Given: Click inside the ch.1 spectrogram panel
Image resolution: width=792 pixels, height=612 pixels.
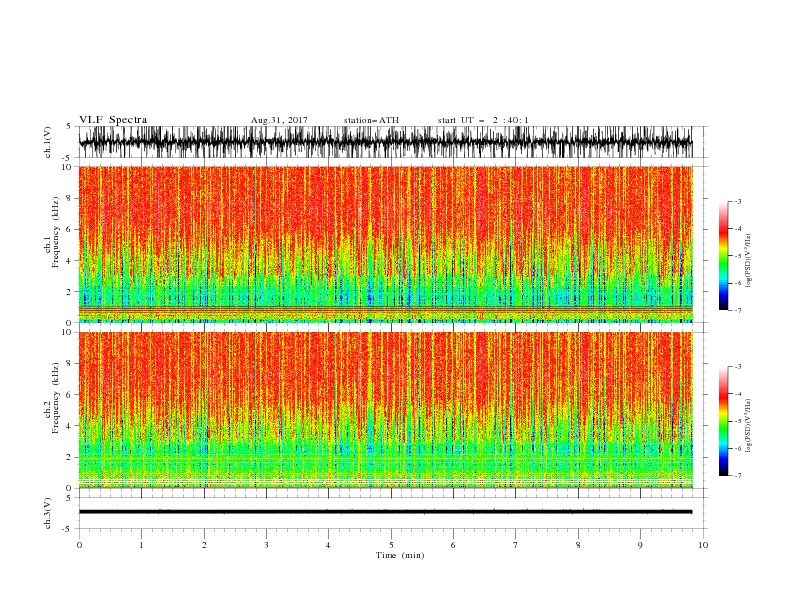Looking at the screenshot, I should click(385, 244).
